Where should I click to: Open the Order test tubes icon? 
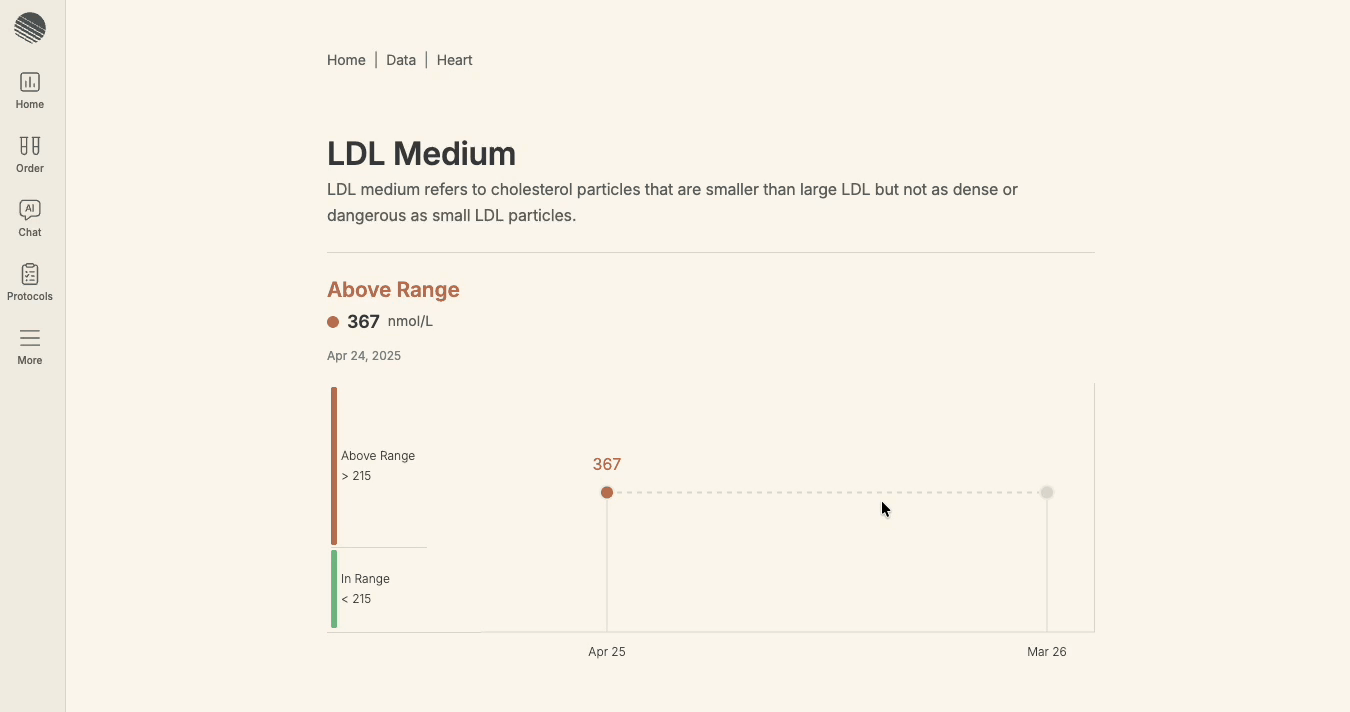pyautogui.click(x=30, y=146)
